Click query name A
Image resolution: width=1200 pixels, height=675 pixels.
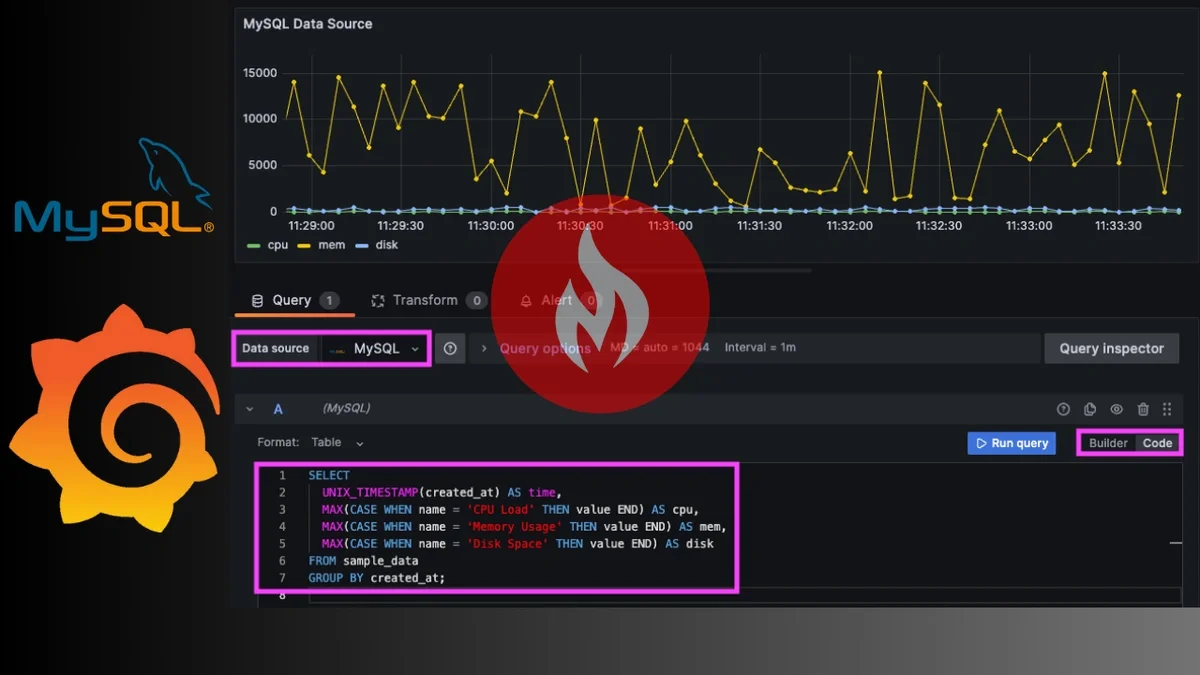coord(278,409)
